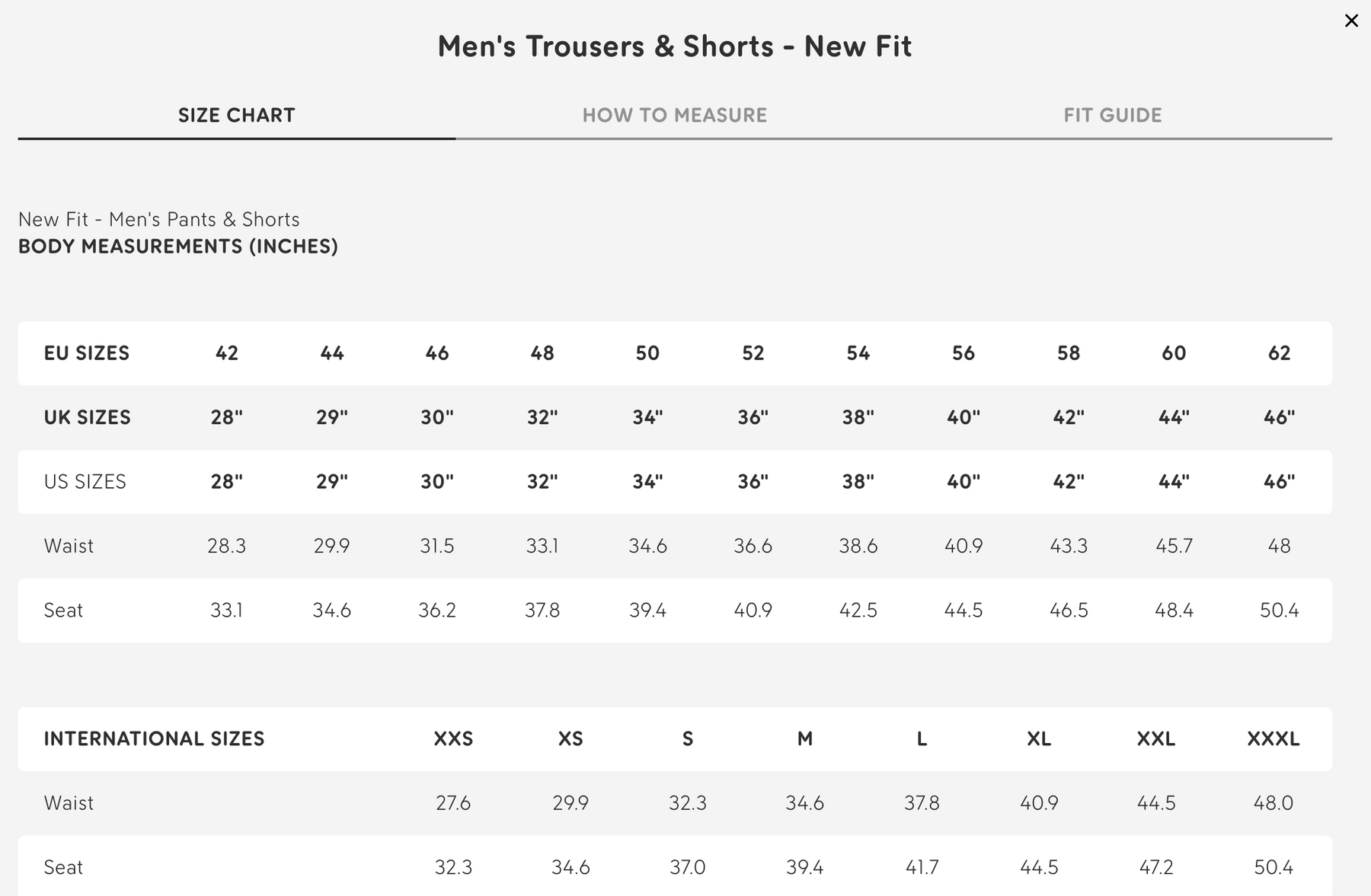Click the INTERNATIONAL SIZES table header
Image resolution: width=1371 pixels, height=896 pixels.
(x=154, y=738)
